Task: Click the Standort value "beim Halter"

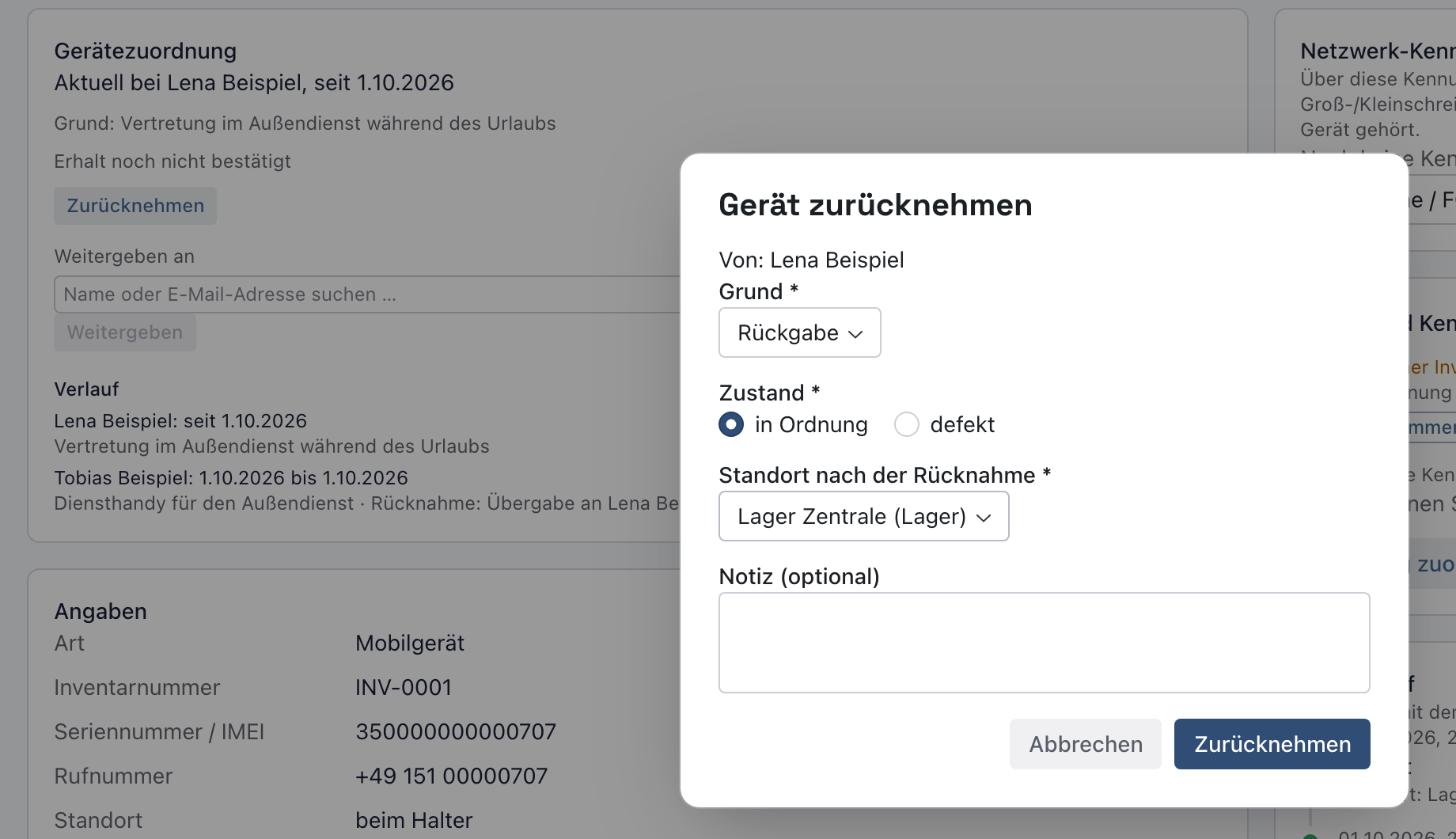Action: click(x=414, y=820)
